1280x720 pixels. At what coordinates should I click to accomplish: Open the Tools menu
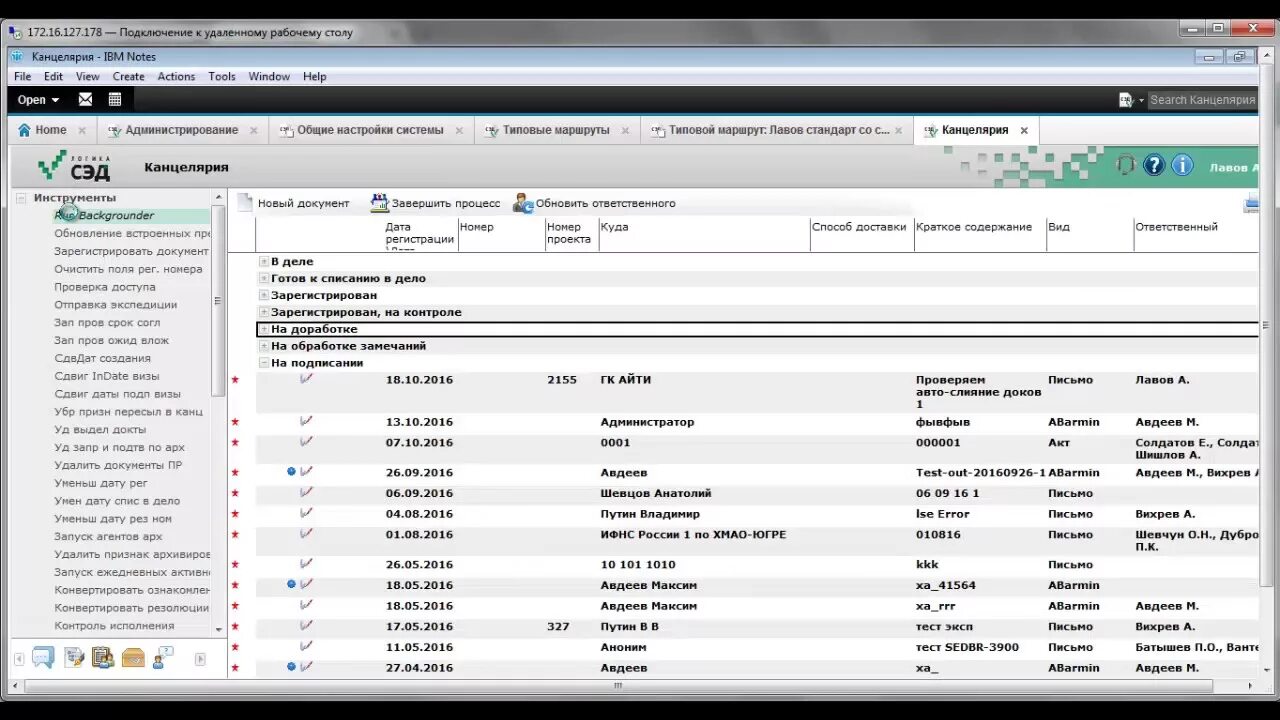tap(222, 76)
